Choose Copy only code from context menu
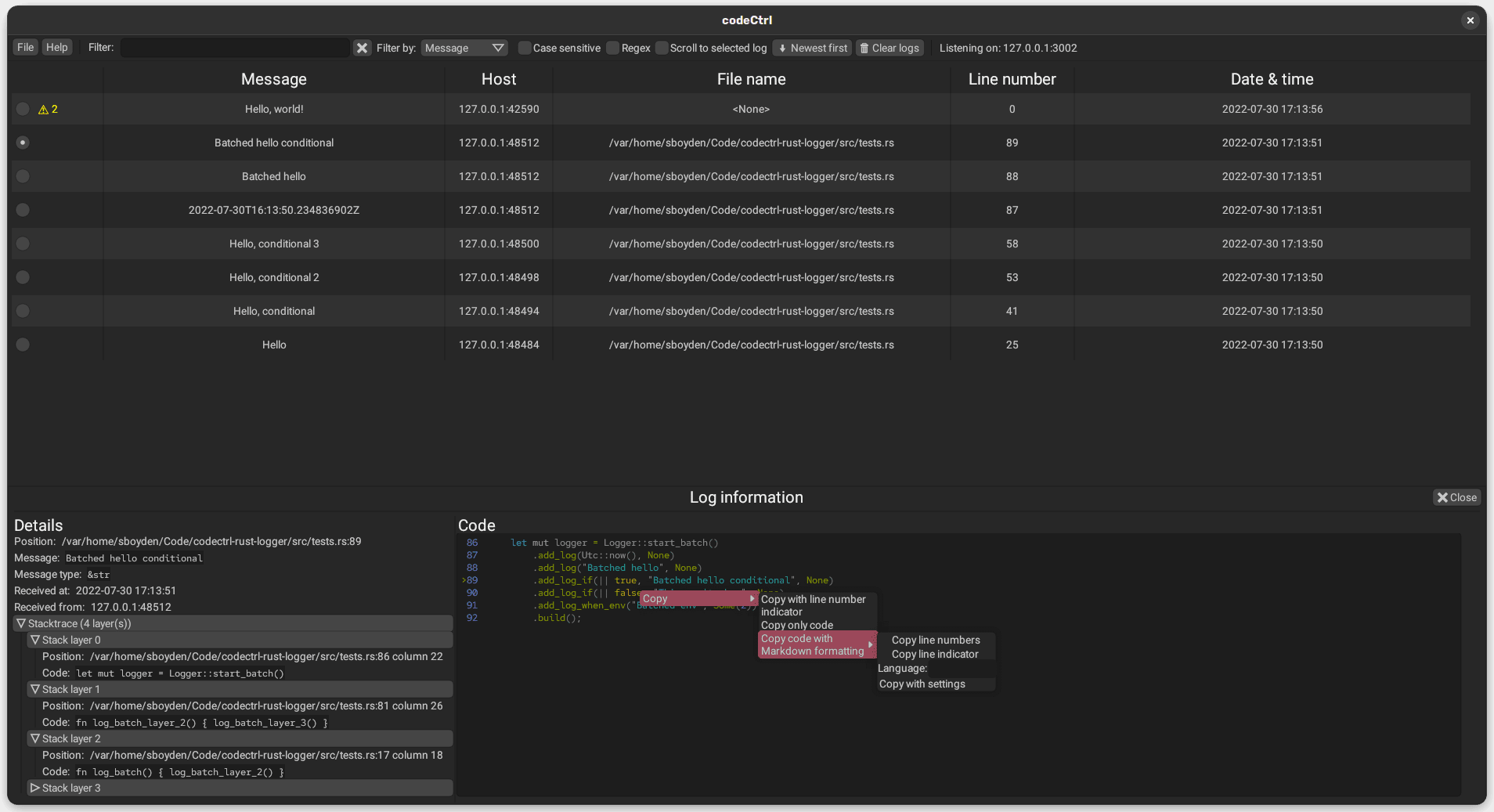 (796, 625)
